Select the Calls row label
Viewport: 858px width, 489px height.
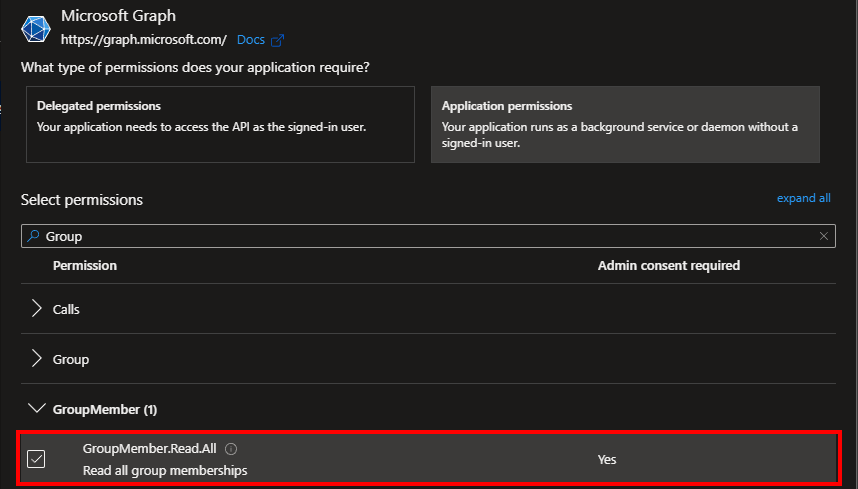tap(66, 309)
